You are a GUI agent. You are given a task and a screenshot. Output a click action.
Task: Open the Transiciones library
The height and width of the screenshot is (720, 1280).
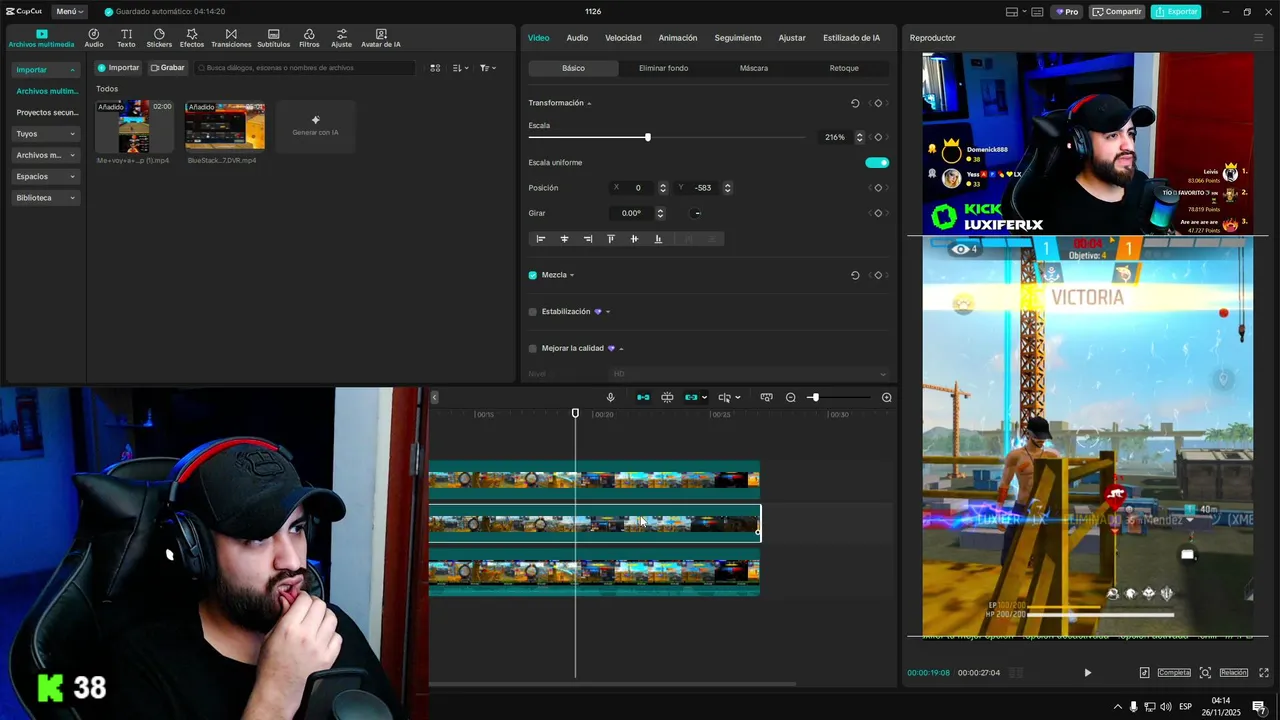[x=231, y=38]
